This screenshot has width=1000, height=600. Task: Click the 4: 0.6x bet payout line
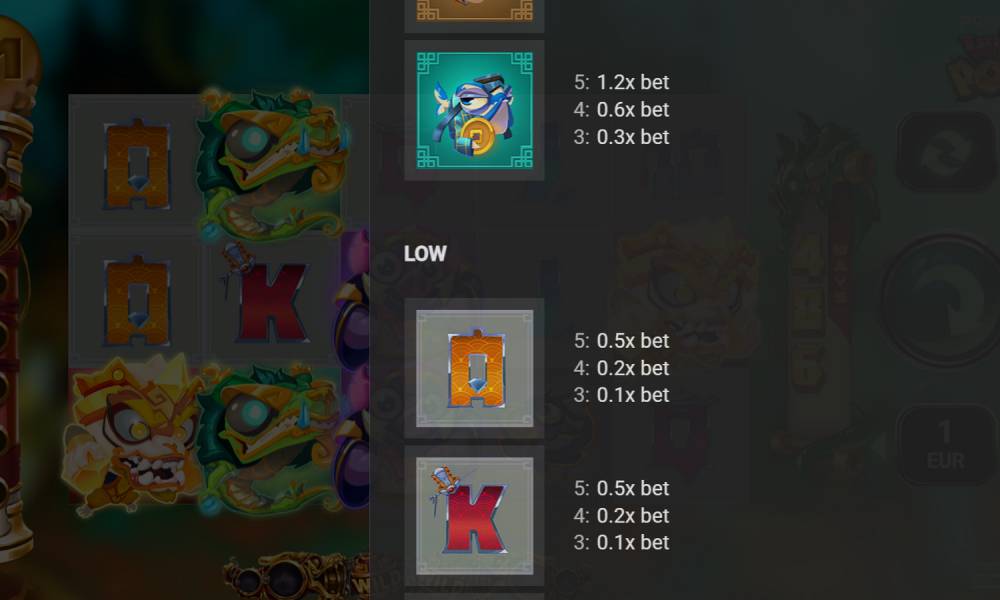click(x=621, y=110)
